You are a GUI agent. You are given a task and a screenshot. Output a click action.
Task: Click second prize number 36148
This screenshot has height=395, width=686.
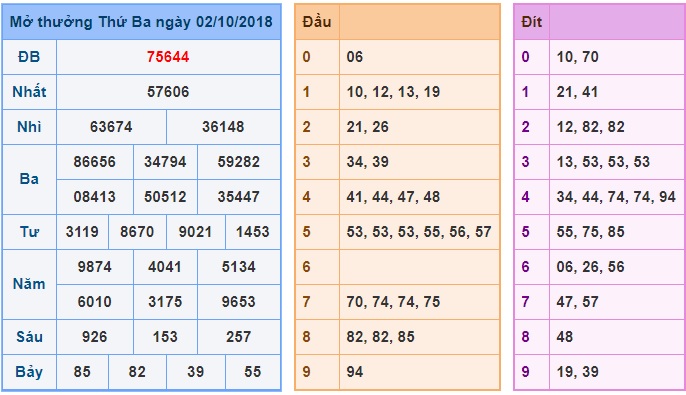(x=223, y=127)
